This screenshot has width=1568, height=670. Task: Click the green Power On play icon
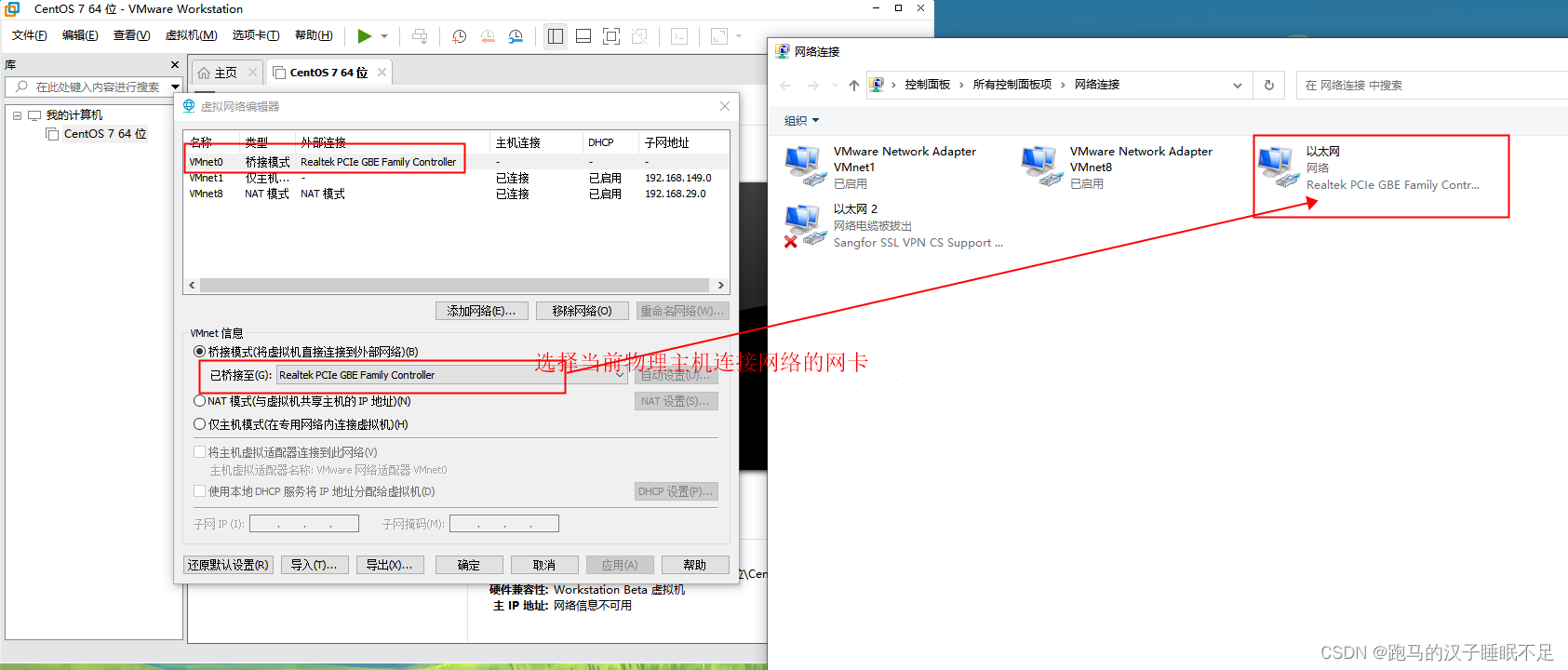point(365,36)
